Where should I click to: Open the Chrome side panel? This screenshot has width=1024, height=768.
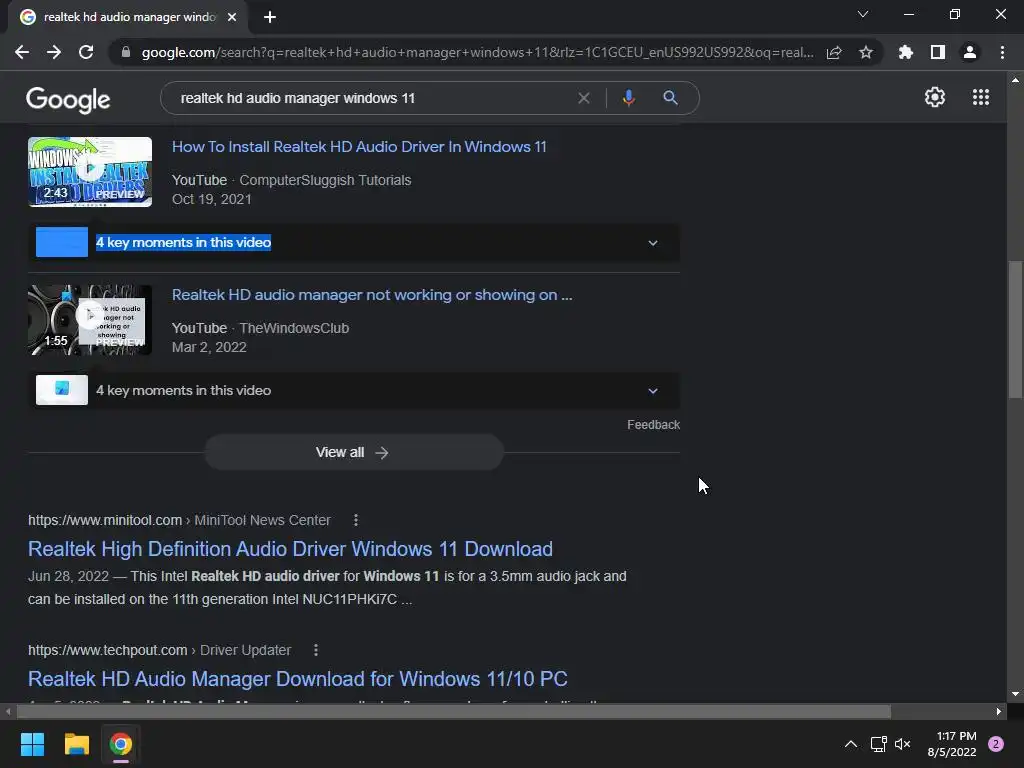pyautogui.click(x=938, y=52)
